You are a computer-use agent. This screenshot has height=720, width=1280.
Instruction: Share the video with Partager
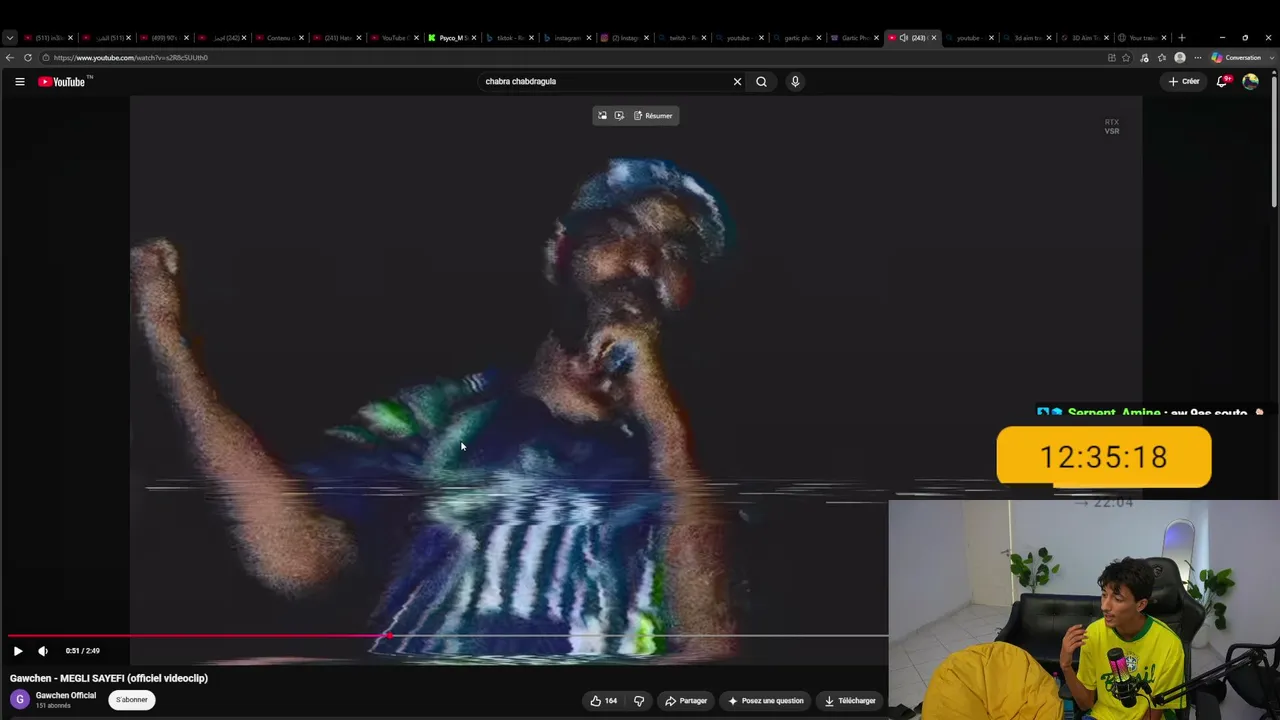coord(686,701)
